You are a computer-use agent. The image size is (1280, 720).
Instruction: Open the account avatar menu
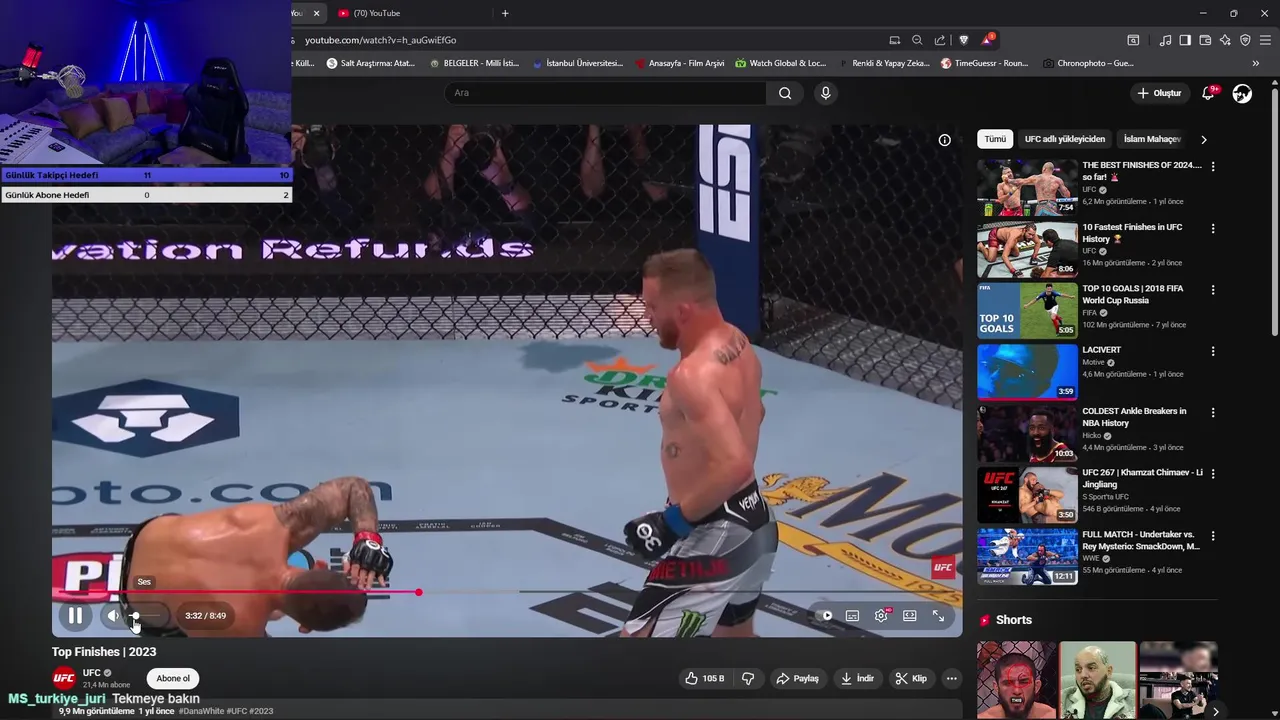click(x=1242, y=93)
